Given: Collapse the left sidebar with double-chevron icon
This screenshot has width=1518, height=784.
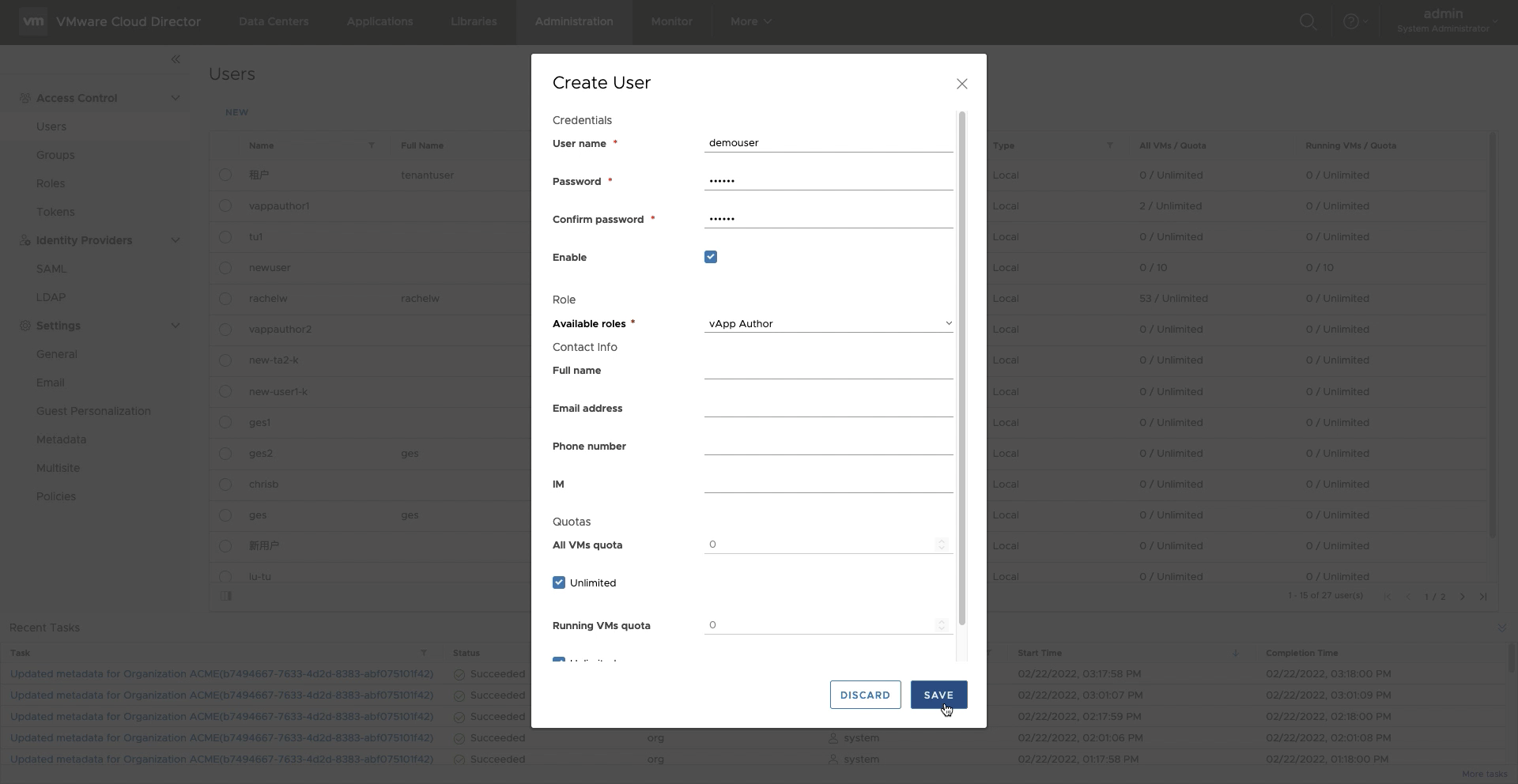Looking at the screenshot, I should click(176, 59).
